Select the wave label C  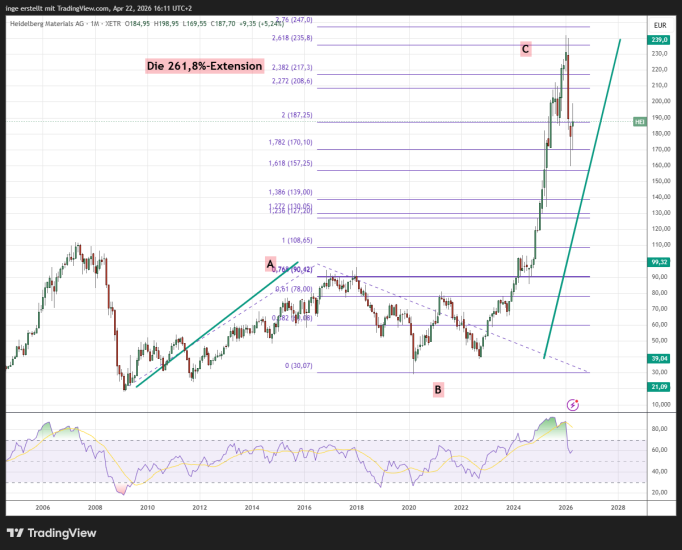click(525, 48)
